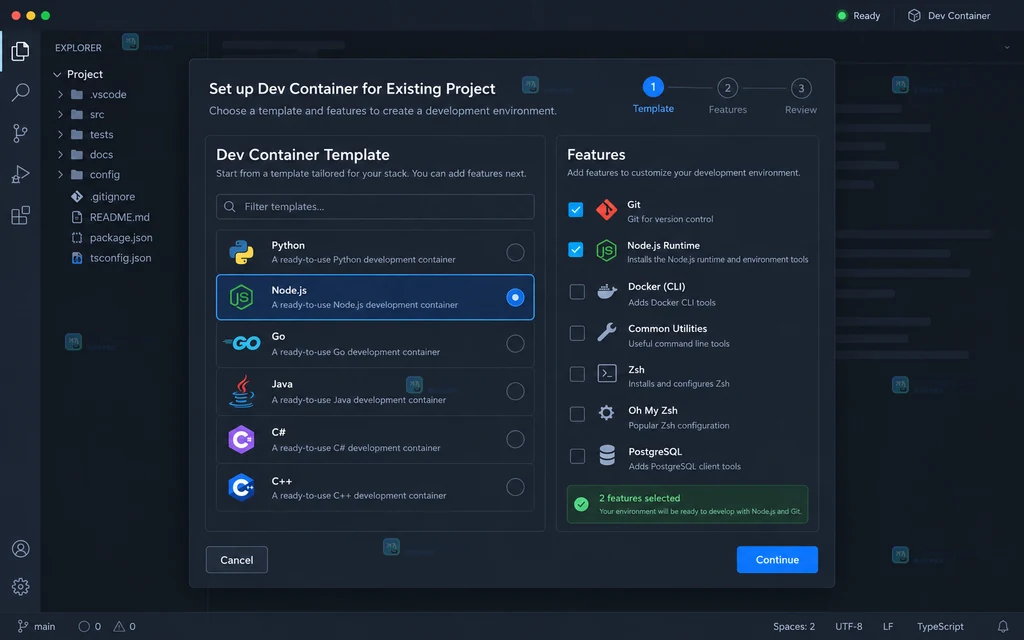Image resolution: width=1024 pixels, height=640 pixels.
Task: Open the Extensions icon in activity bar
Action: tap(20, 215)
